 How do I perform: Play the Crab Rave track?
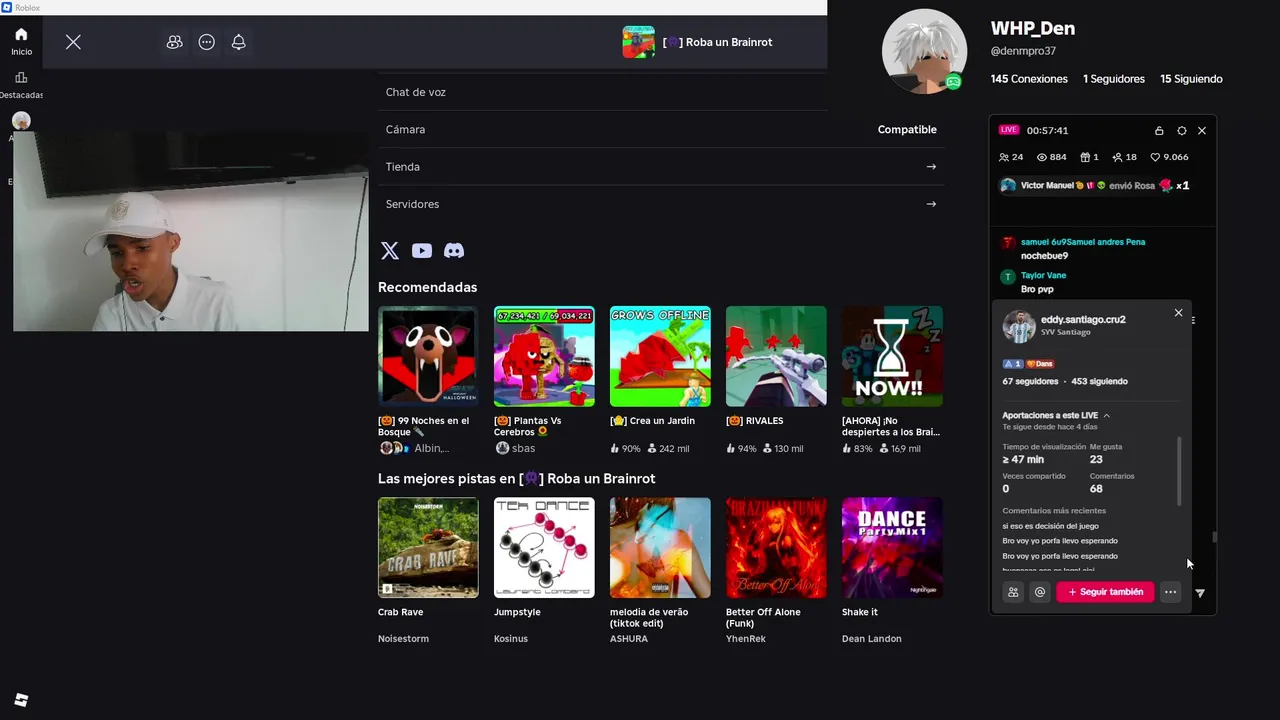click(428, 547)
